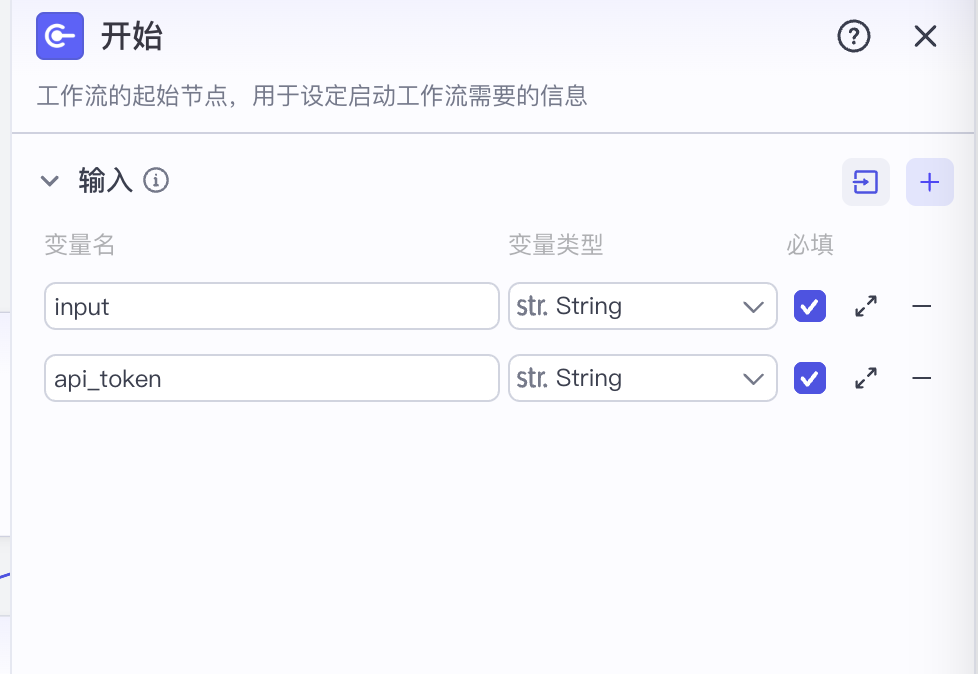Select the api_token variable name field

(271, 378)
